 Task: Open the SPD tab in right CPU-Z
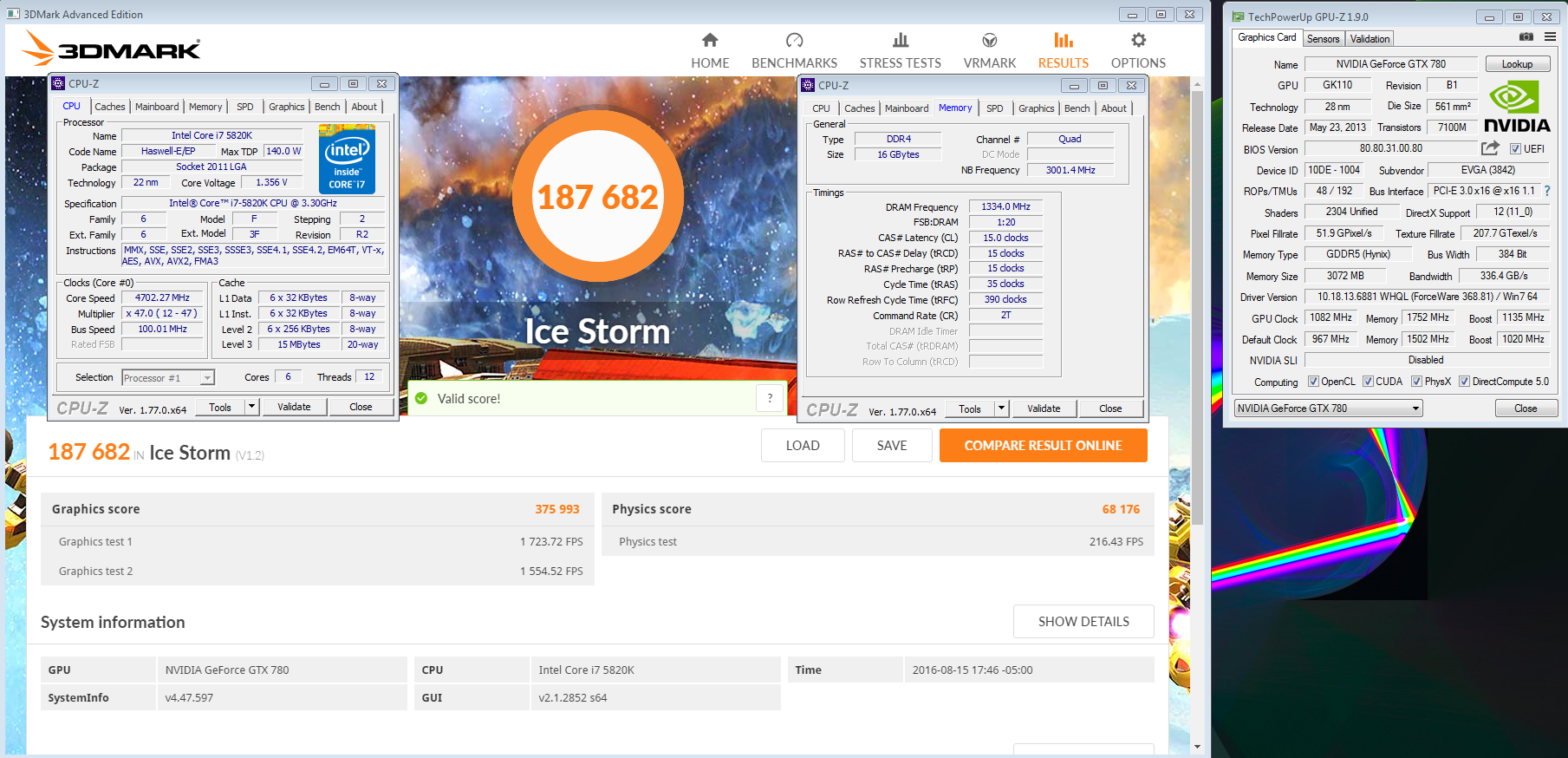pos(995,108)
